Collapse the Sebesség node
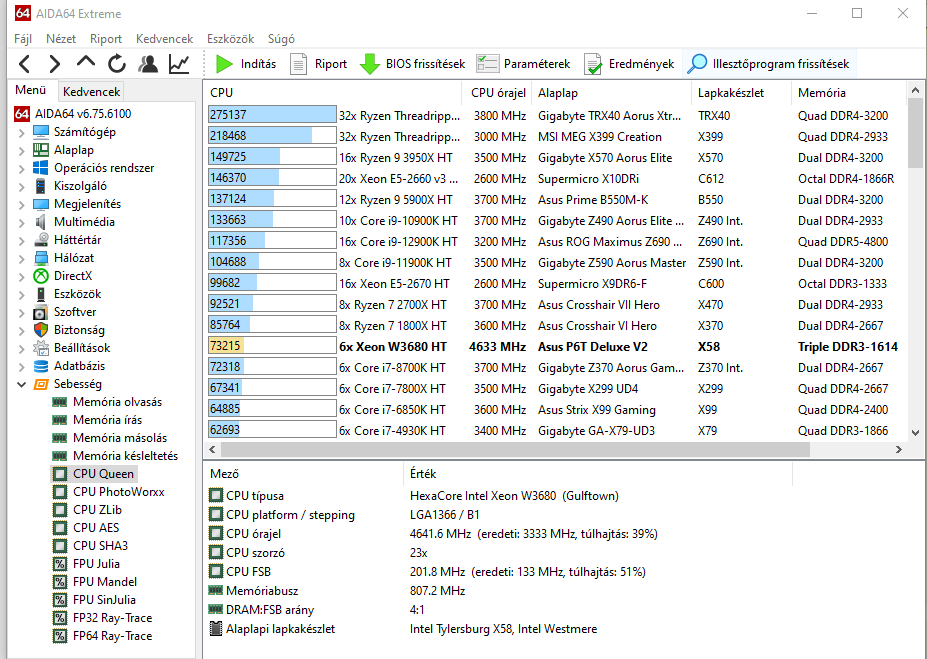 [x=21, y=385]
